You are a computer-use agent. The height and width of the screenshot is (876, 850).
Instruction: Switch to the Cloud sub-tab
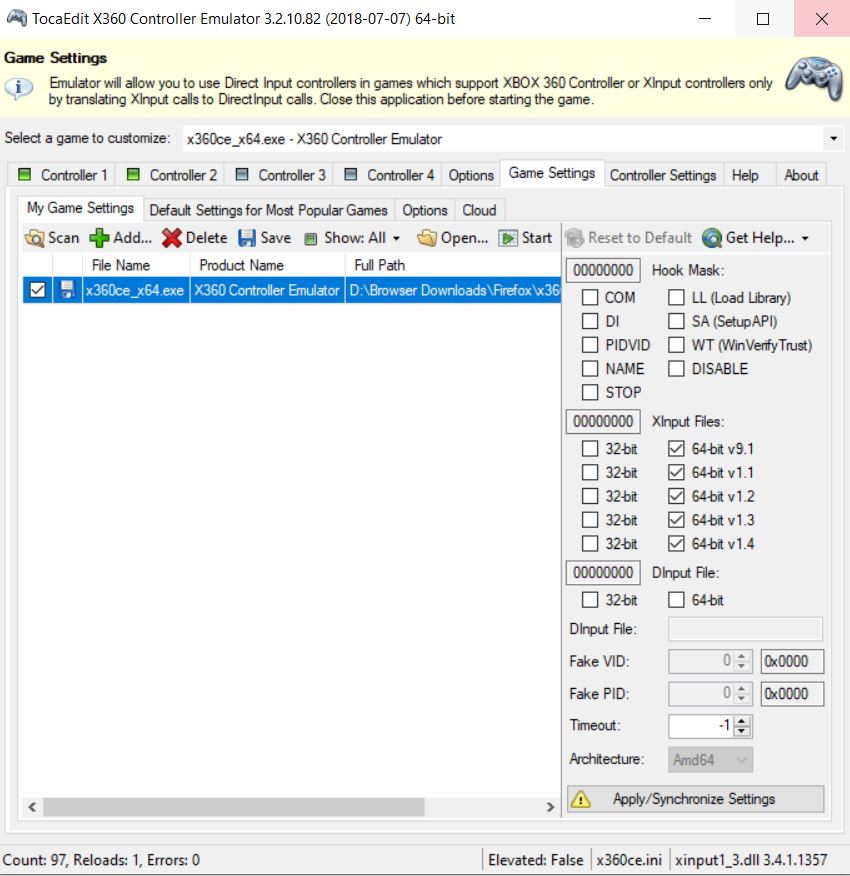(x=479, y=210)
